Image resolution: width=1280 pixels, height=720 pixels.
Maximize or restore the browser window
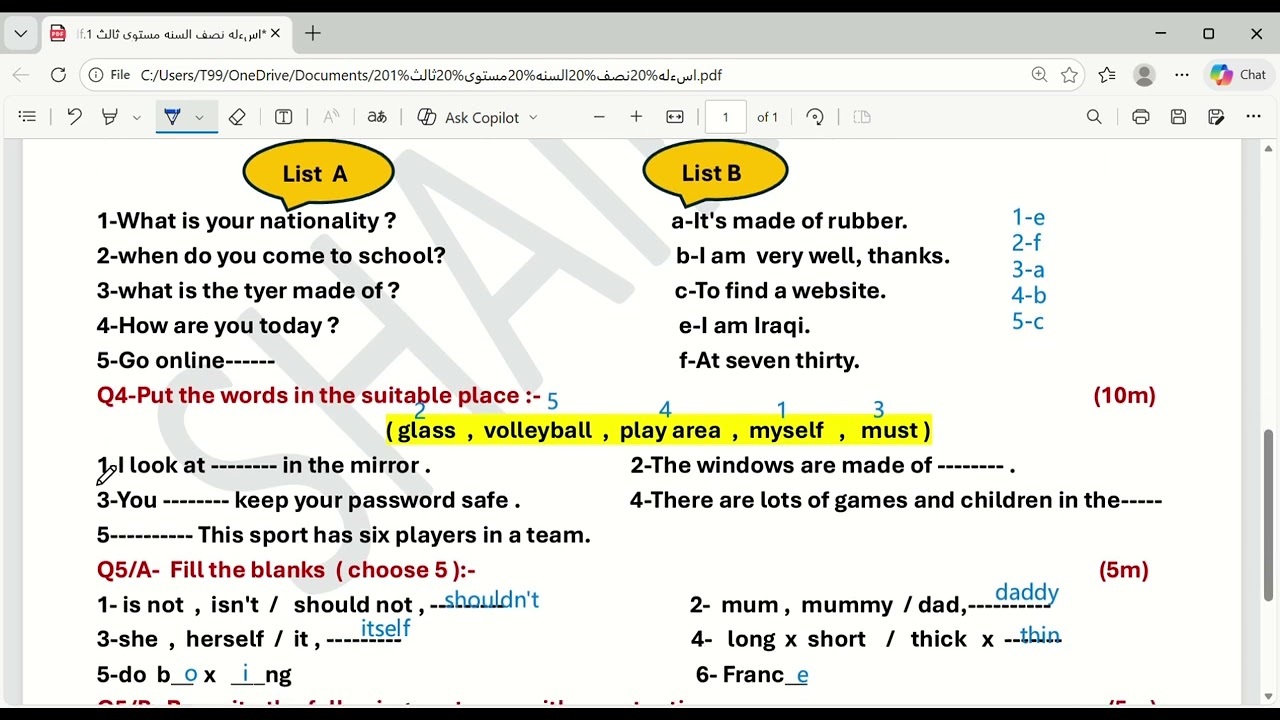(x=1208, y=34)
